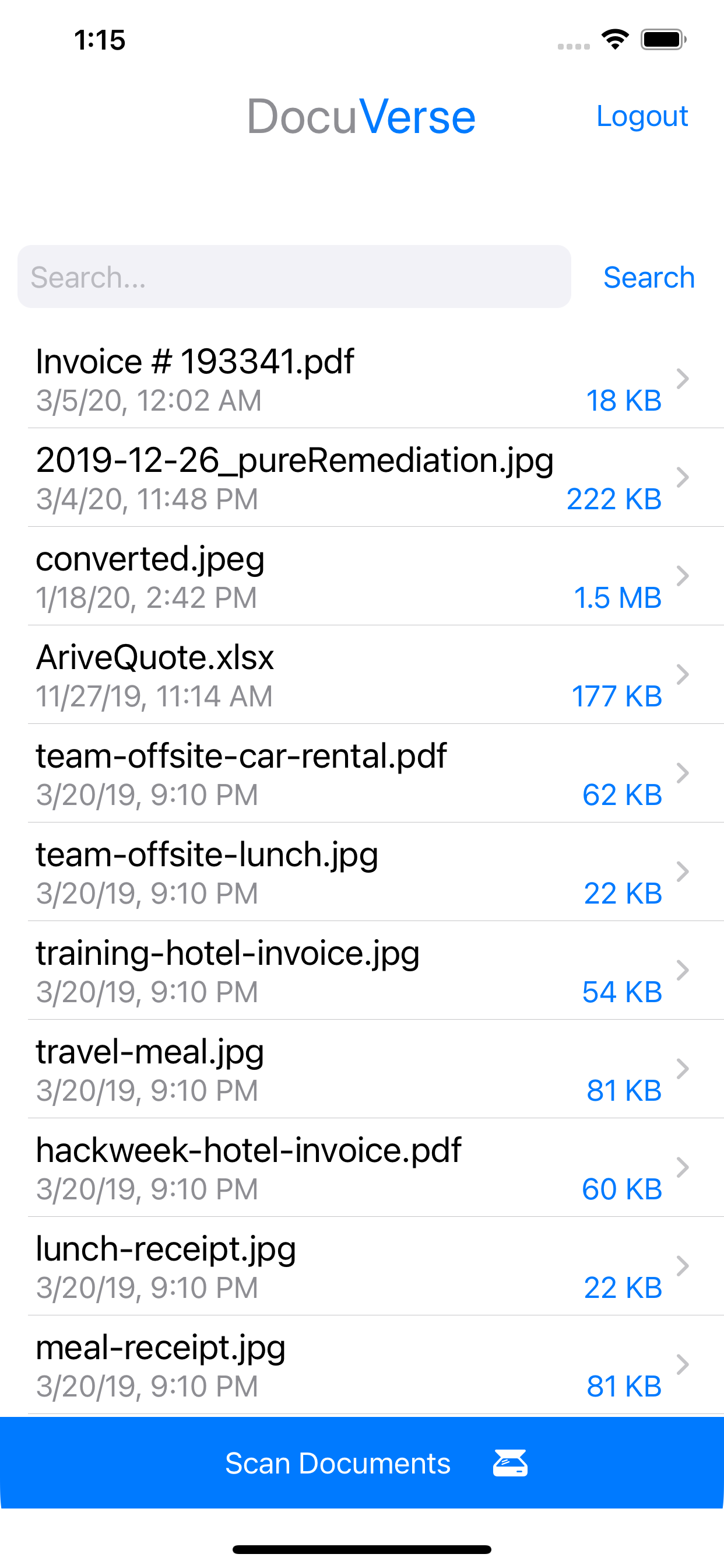
Task: Expand the Invoice # 193341.pdf chevron
Action: point(683,379)
